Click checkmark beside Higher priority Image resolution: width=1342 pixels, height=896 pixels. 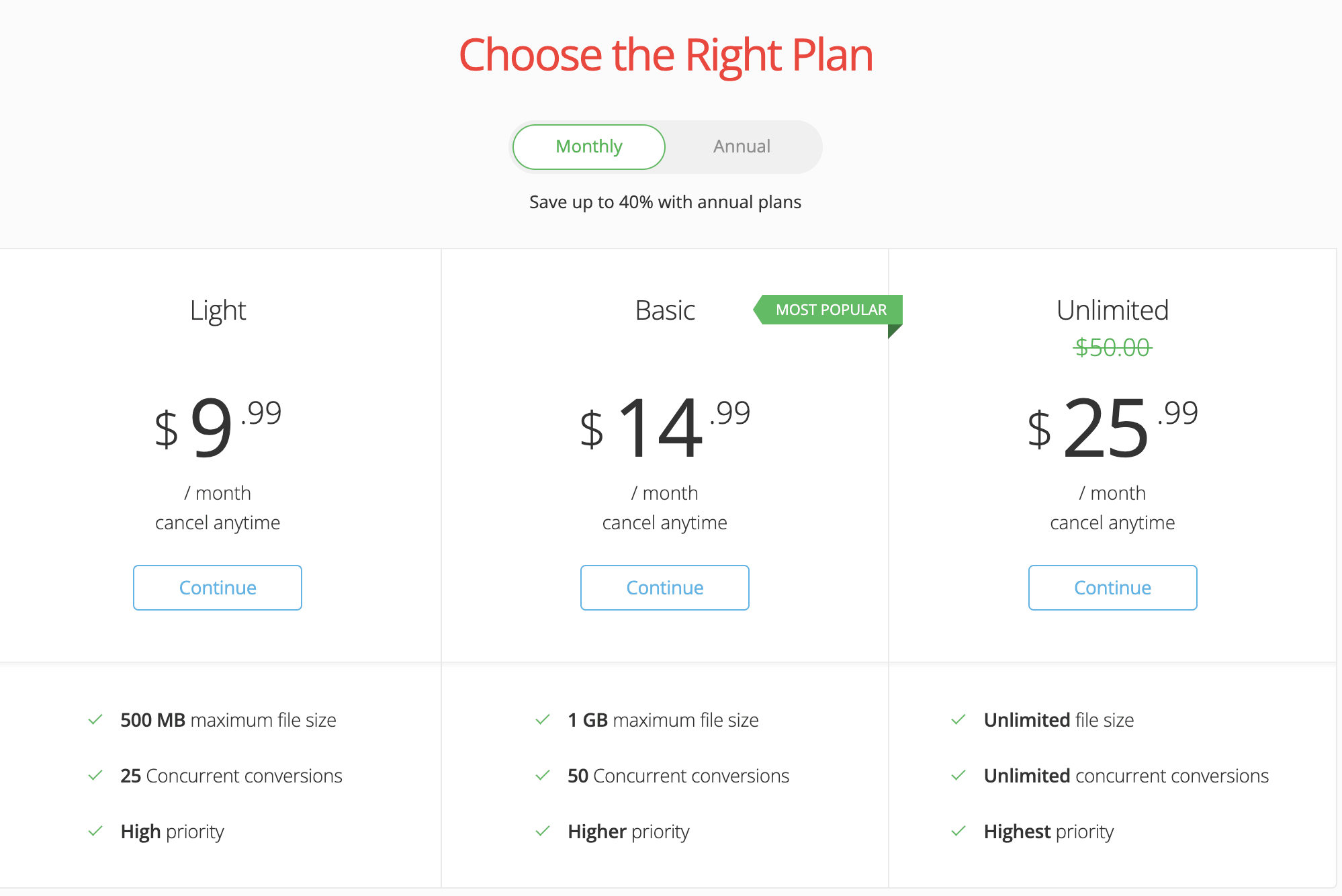tap(543, 831)
